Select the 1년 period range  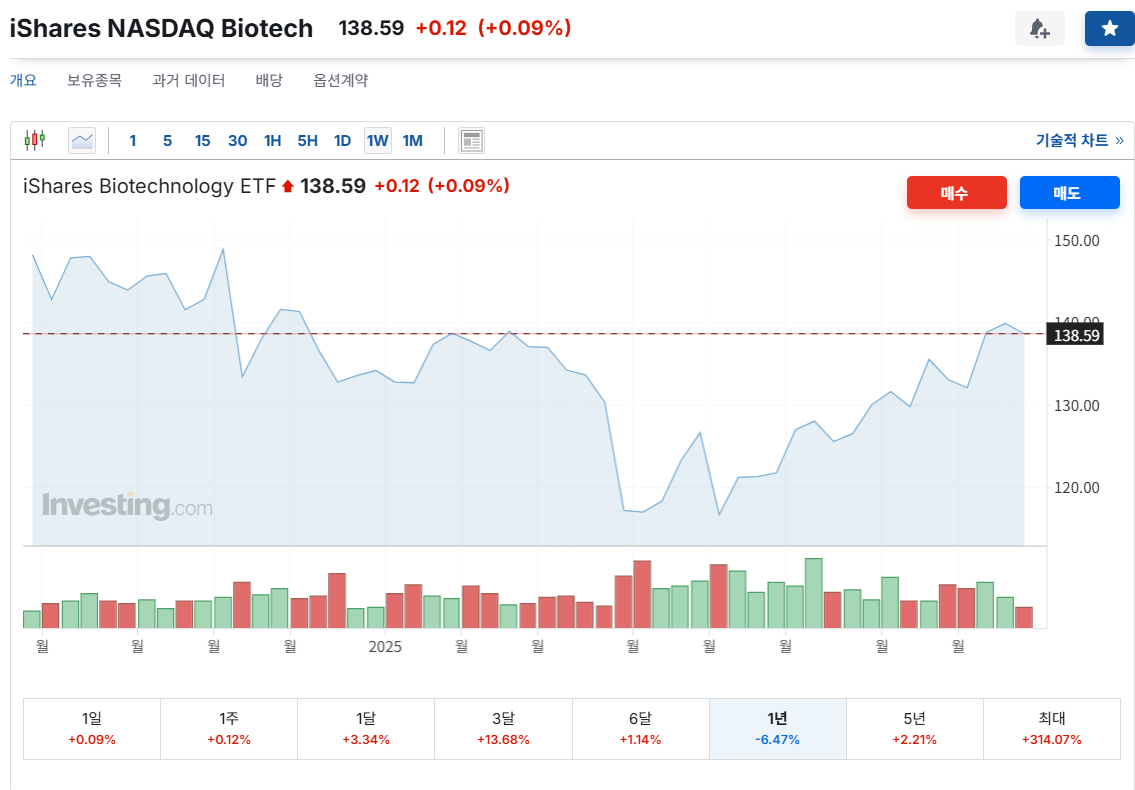[x=777, y=728]
